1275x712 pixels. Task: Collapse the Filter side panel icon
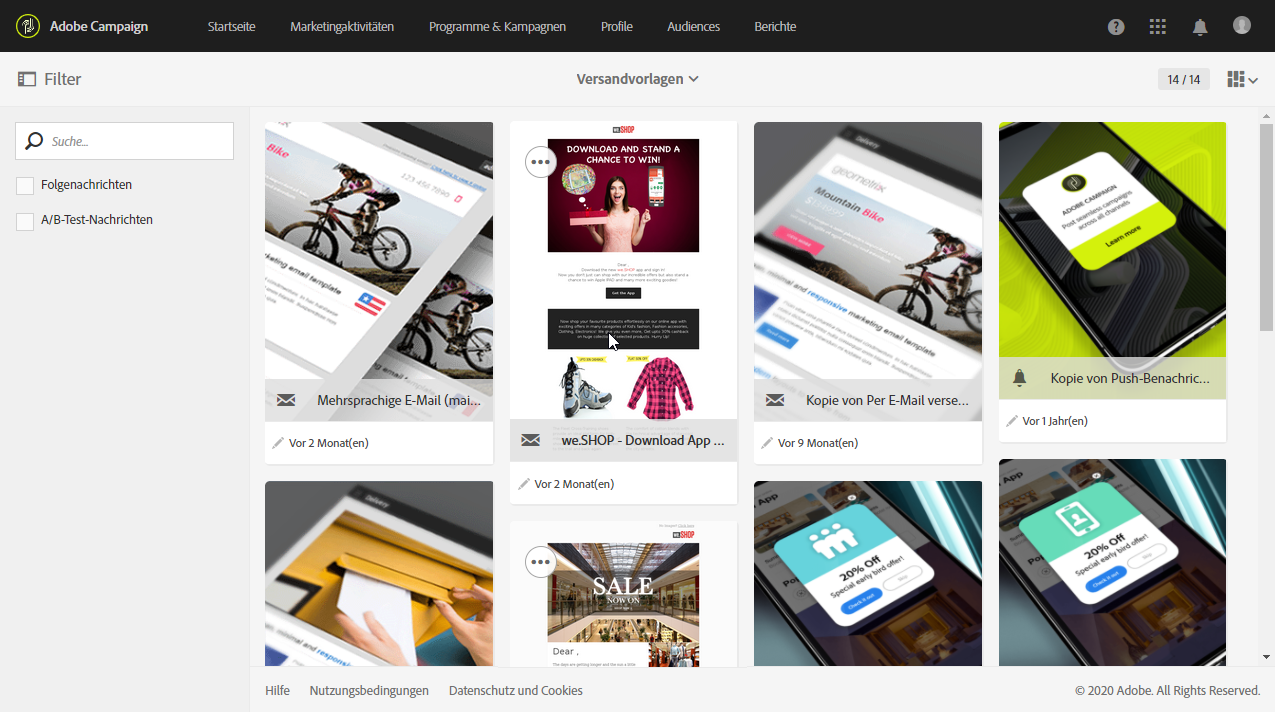pyautogui.click(x=27, y=79)
